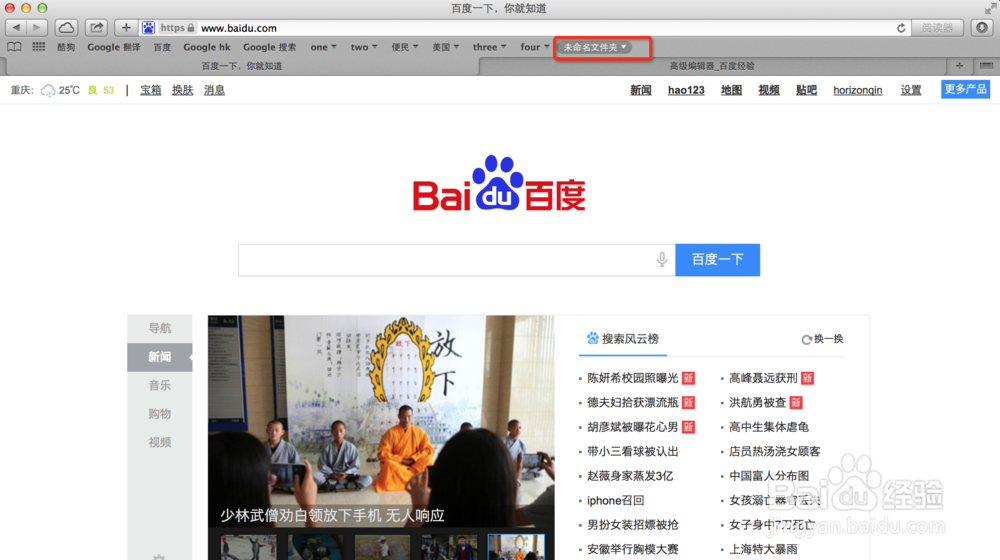Open trending item 洪航勇被查
The image size is (1000, 560).
tap(758, 402)
